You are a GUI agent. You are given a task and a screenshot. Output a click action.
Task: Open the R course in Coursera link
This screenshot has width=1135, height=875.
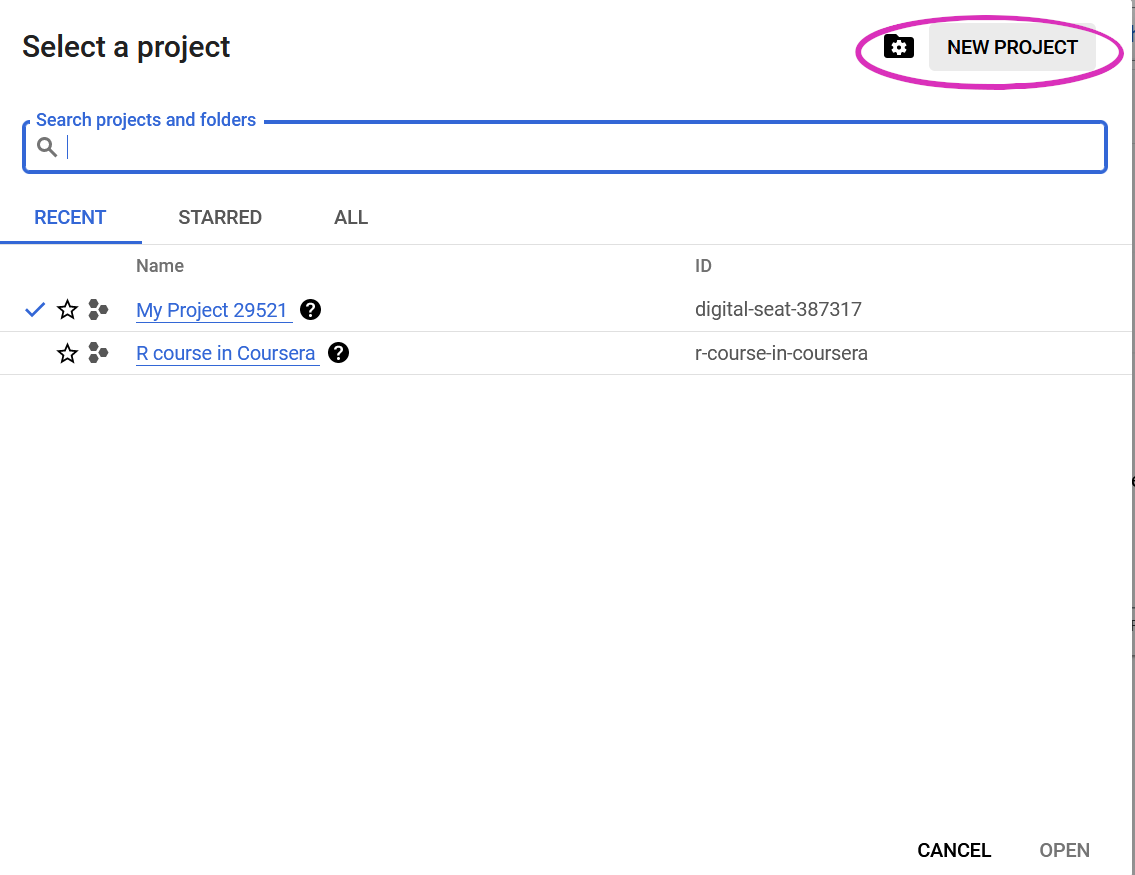[226, 353]
